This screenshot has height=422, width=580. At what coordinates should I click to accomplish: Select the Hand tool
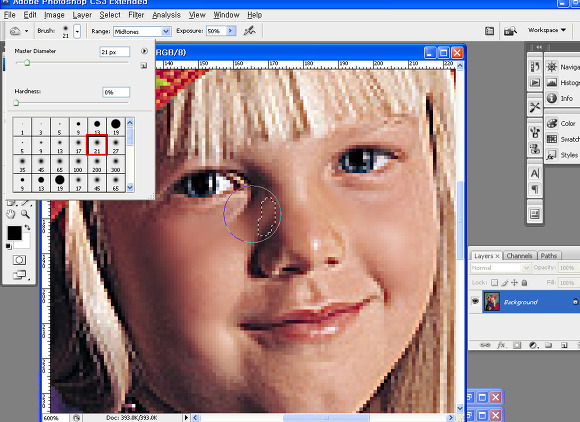coord(11,213)
